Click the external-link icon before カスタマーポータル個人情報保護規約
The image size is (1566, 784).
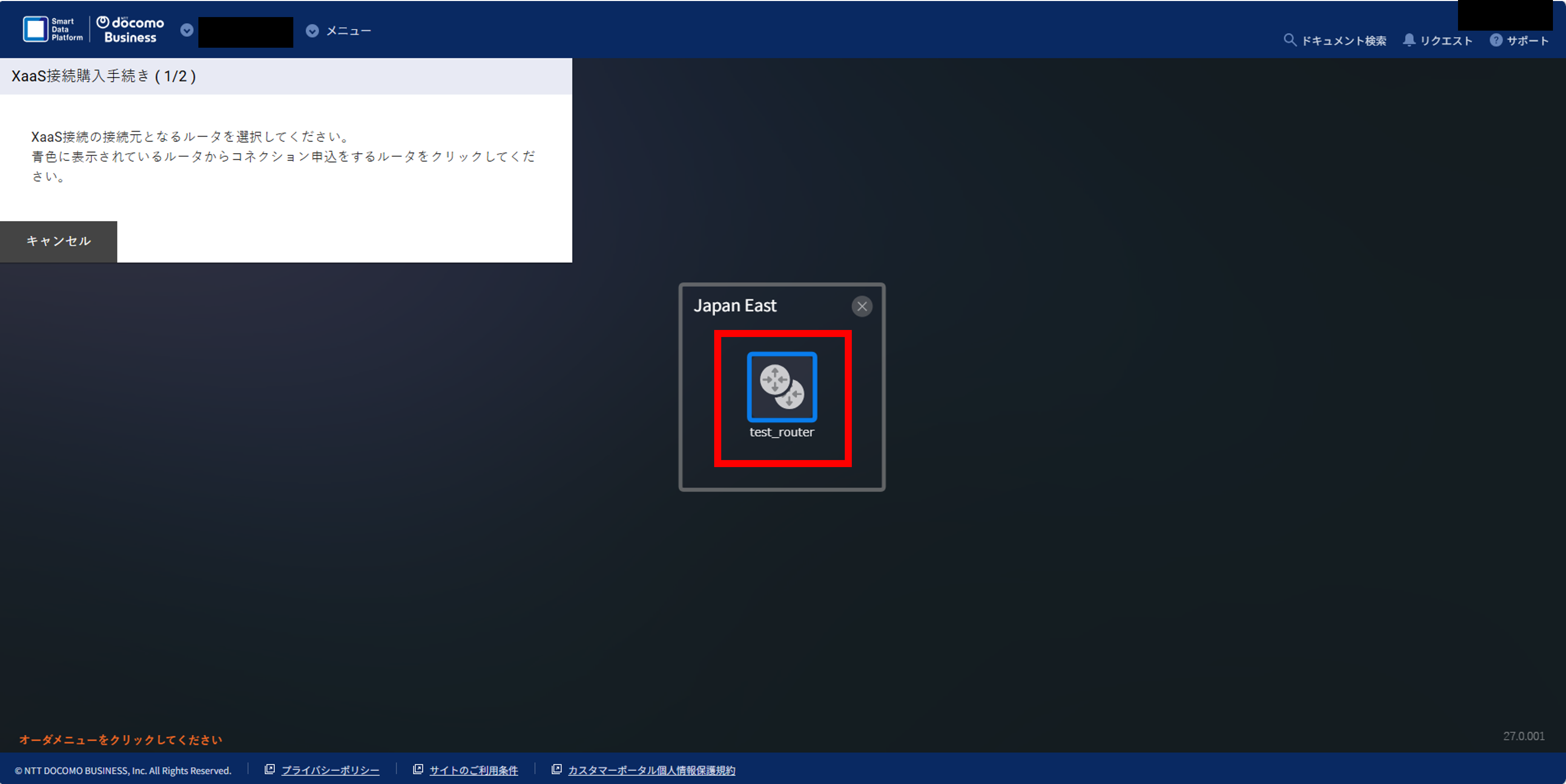[x=556, y=769]
